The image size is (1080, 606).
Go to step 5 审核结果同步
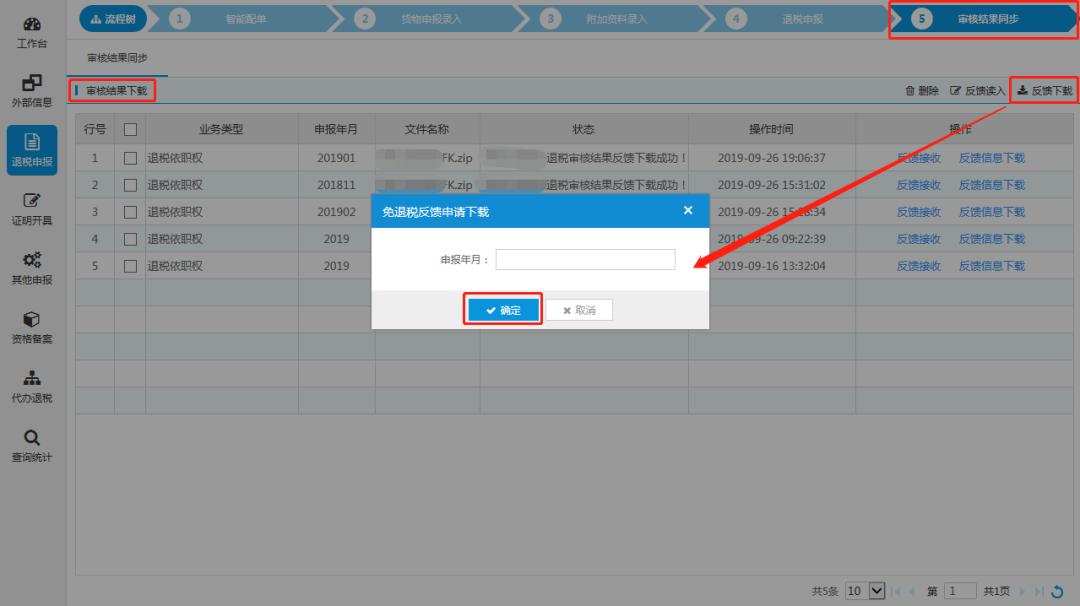pyautogui.click(x=983, y=19)
